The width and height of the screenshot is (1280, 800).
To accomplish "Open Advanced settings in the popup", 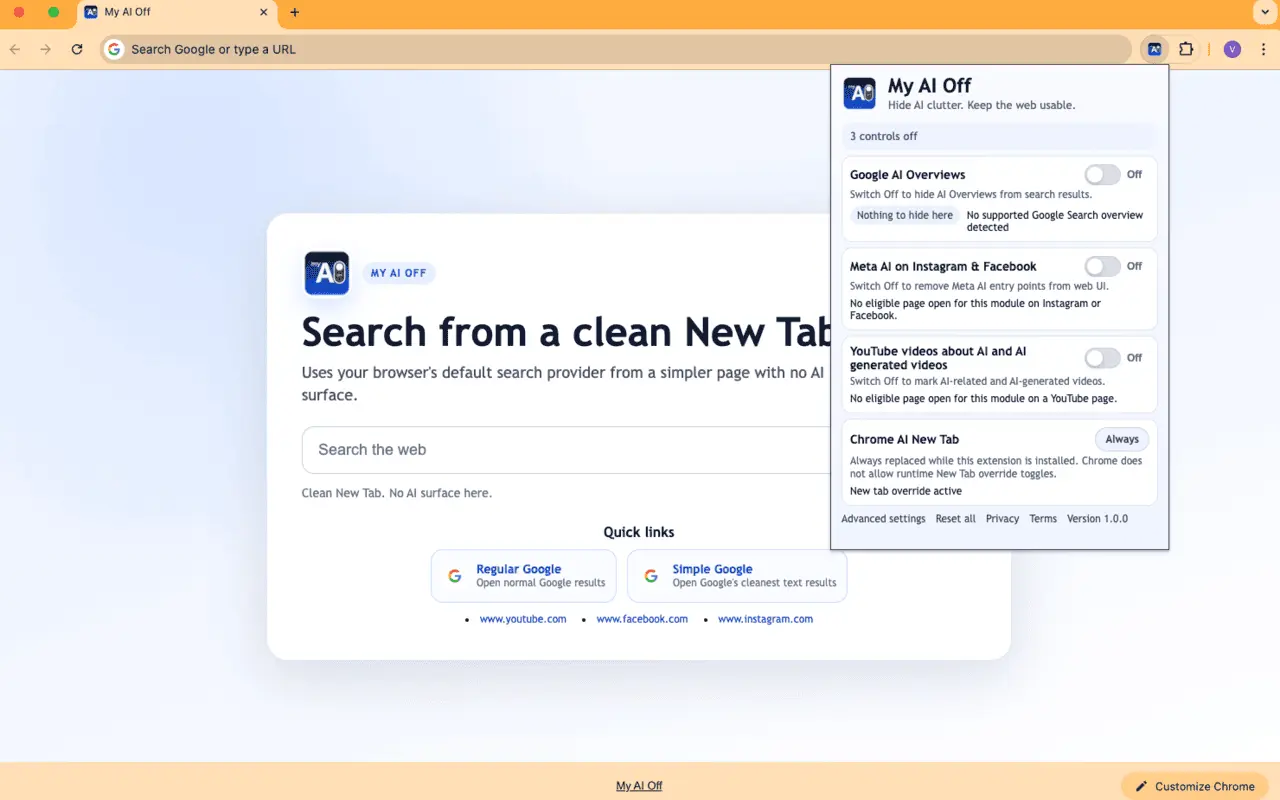I will coord(883,519).
